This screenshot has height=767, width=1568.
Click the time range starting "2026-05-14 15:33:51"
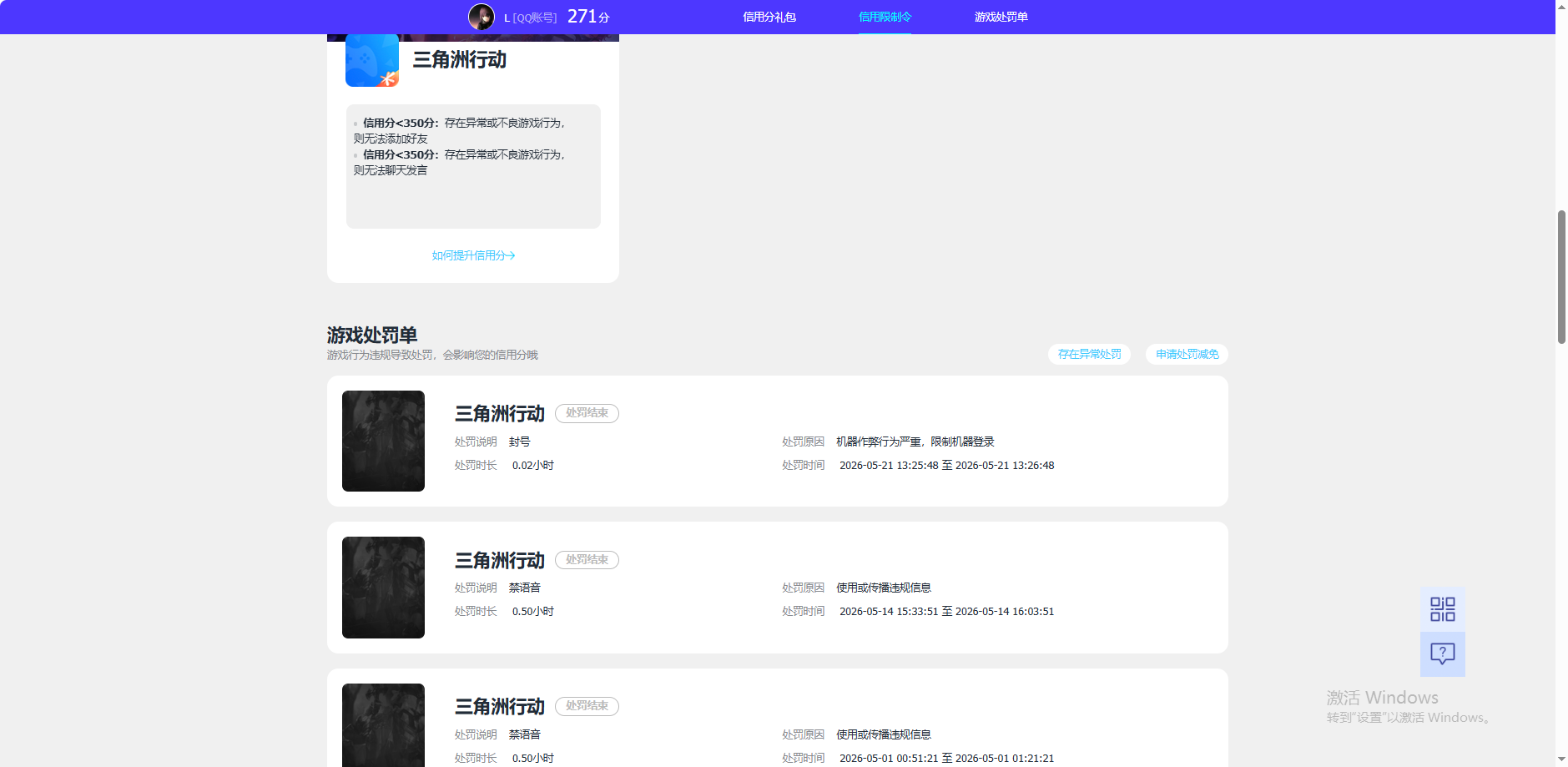946,612
